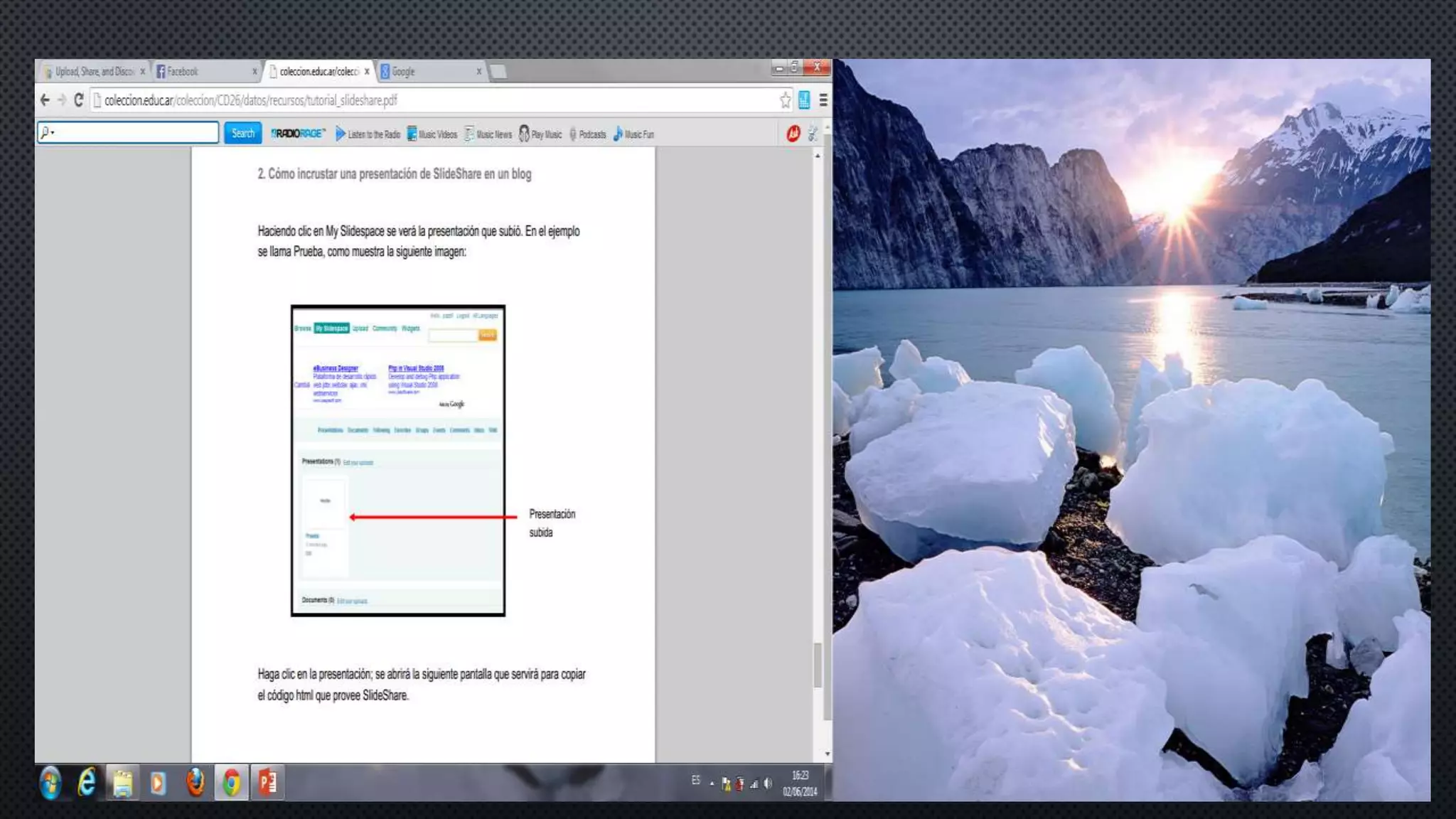Switch to the Facebook tab
1456x819 pixels.
click(x=205, y=72)
